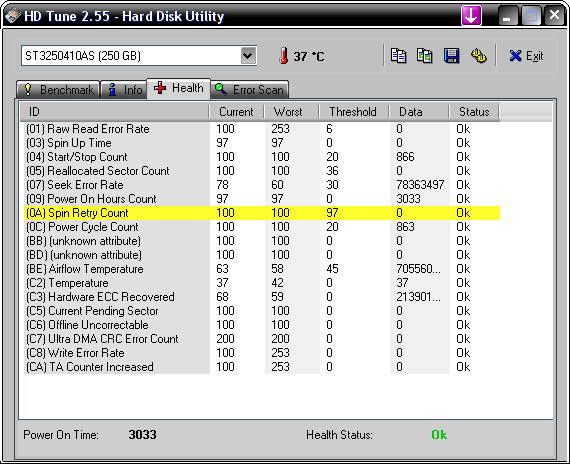Screen dimensions: 570x464
Task: Sort by the Worst column header
Action: (x=292, y=112)
